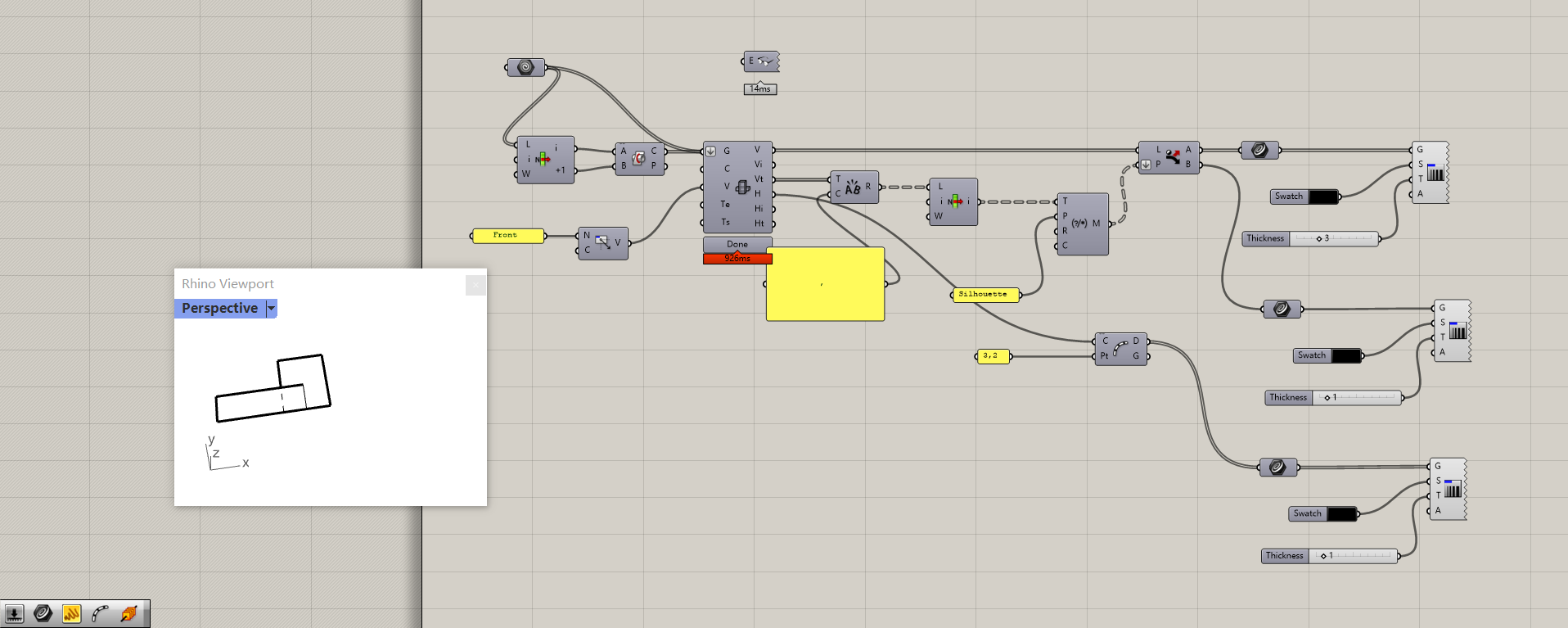This screenshot has width=1568, height=628.
Task: Click the Ht output on Make2D
Action: pos(759,224)
